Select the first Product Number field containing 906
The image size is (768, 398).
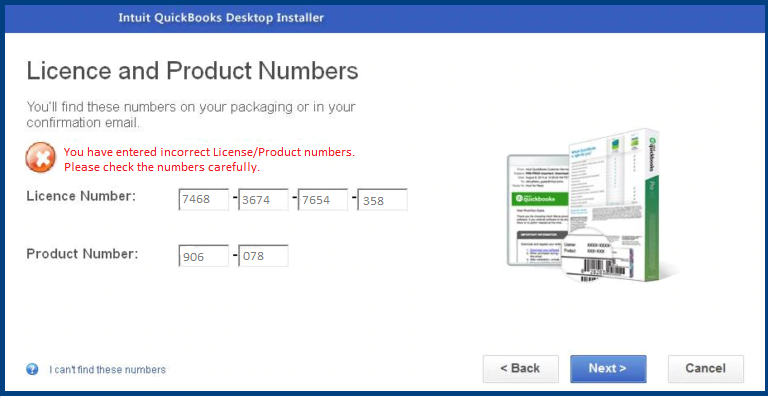[x=204, y=256]
